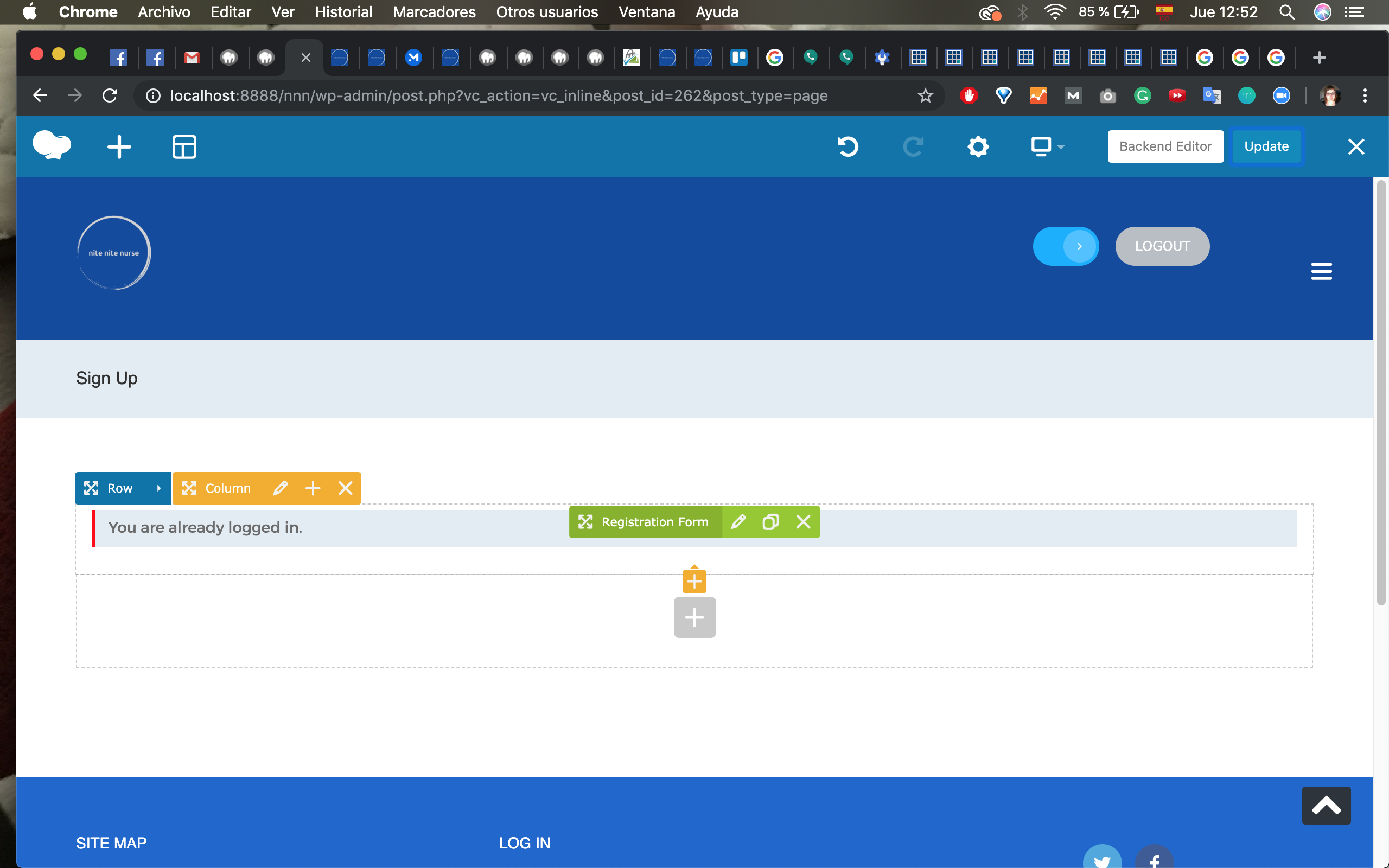1389x868 pixels.
Task: Click the browser back arrow
Action: (x=40, y=95)
